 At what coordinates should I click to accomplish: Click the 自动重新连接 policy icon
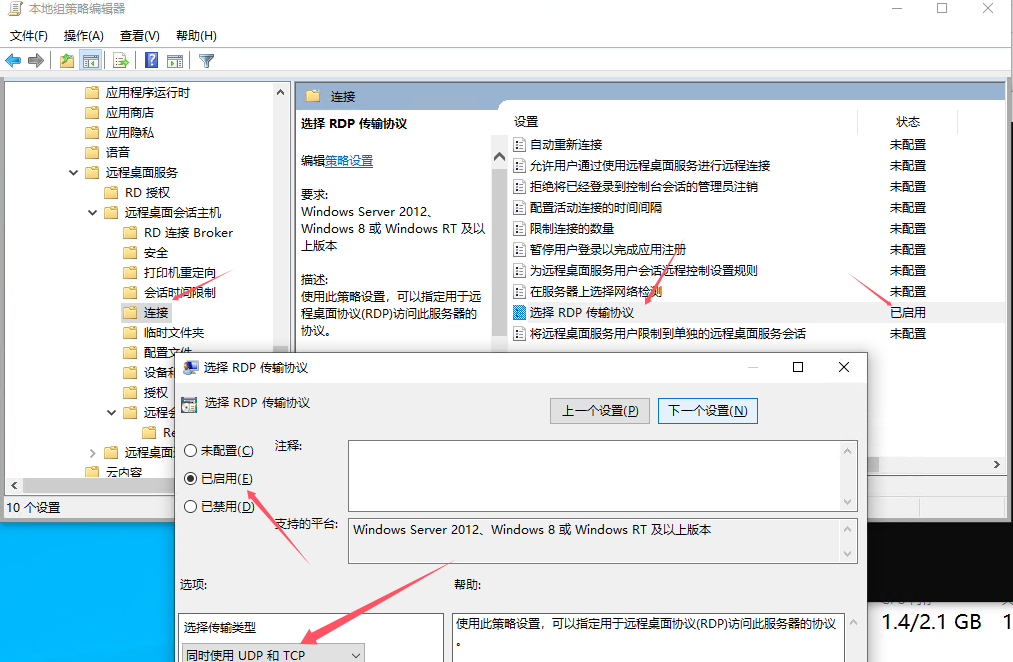coord(519,145)
